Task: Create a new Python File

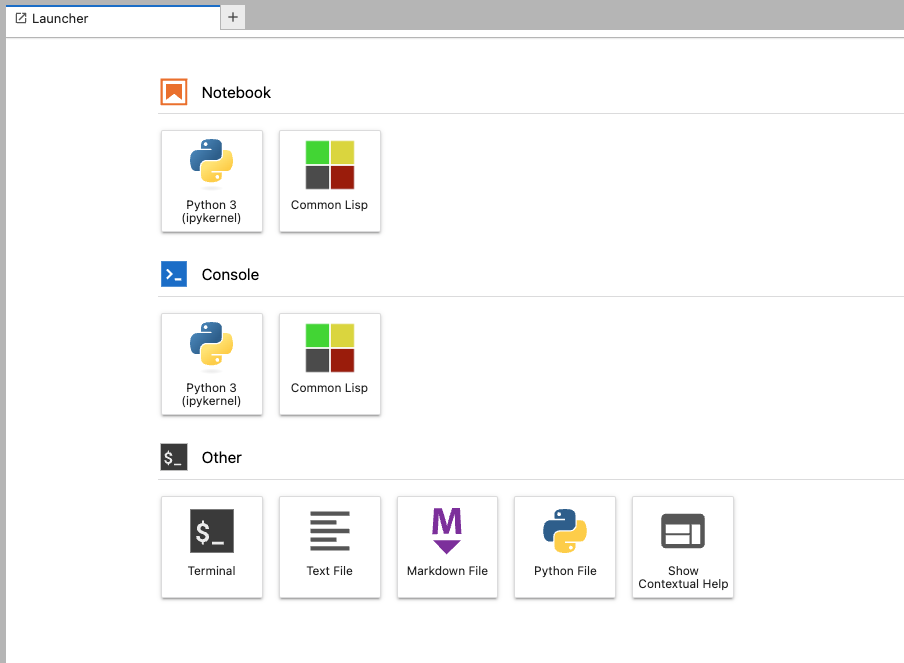Action: 565,547
